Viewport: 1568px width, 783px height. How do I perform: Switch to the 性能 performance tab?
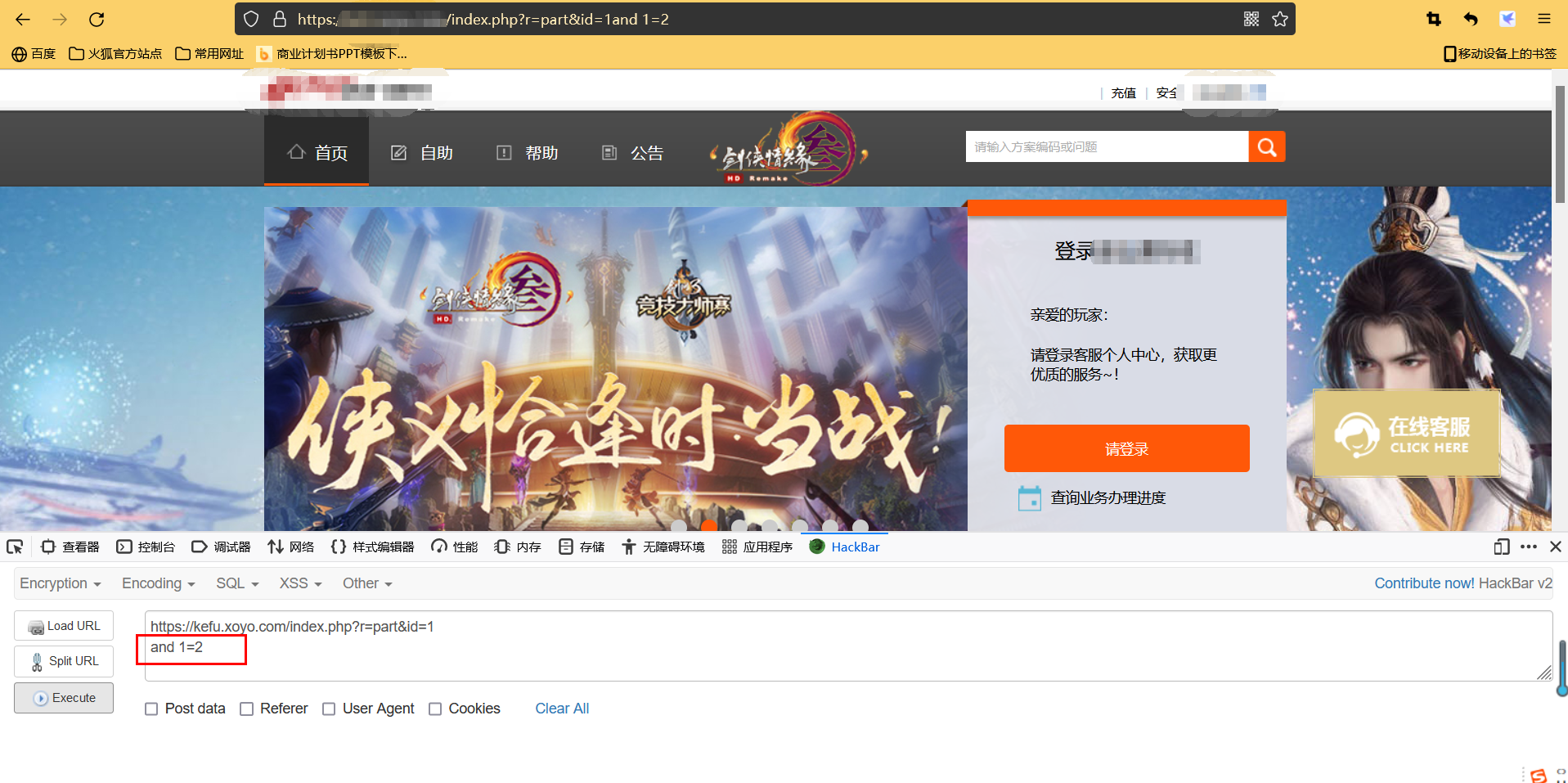(x=455, y=547)
